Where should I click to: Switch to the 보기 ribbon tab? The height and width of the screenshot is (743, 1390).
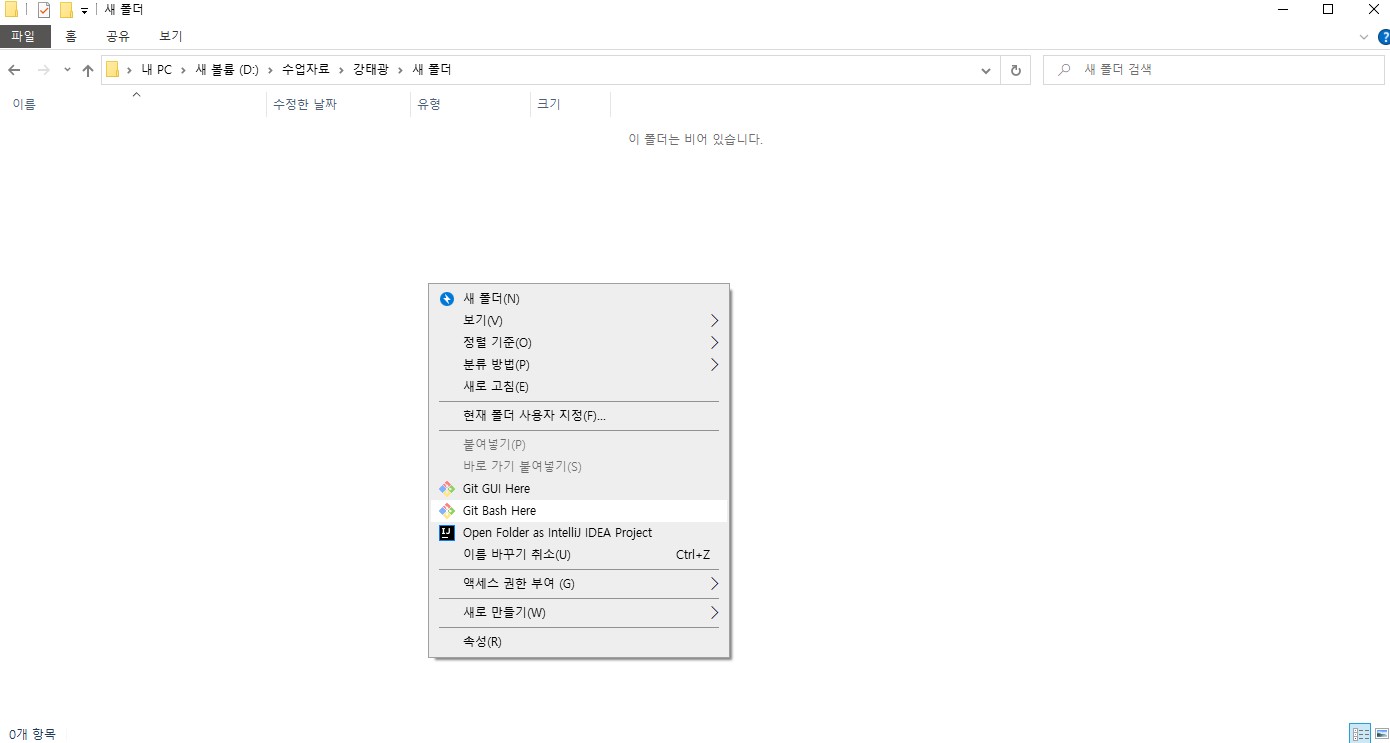pyautogui.click(x=171, y=36)
